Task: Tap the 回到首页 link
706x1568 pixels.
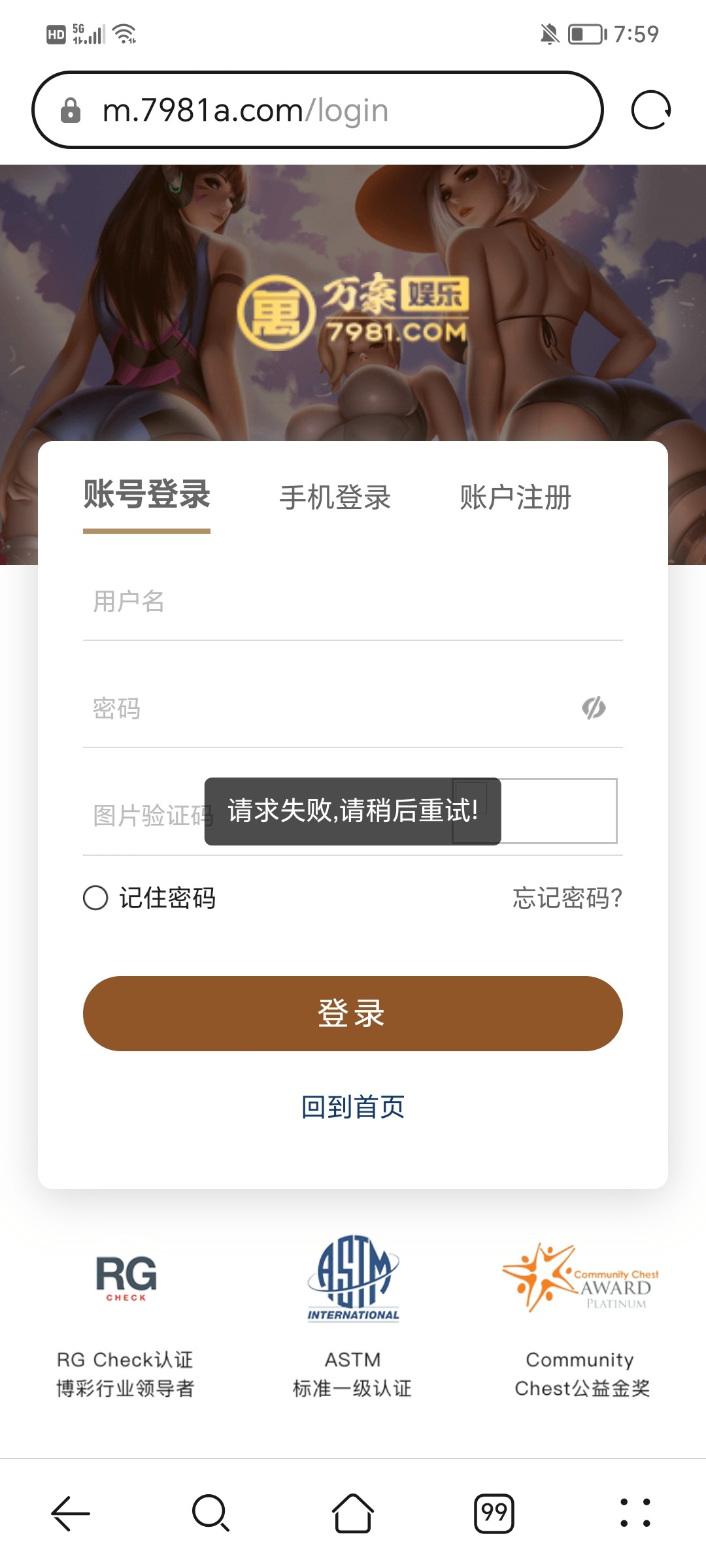Action: [353, 1107]
